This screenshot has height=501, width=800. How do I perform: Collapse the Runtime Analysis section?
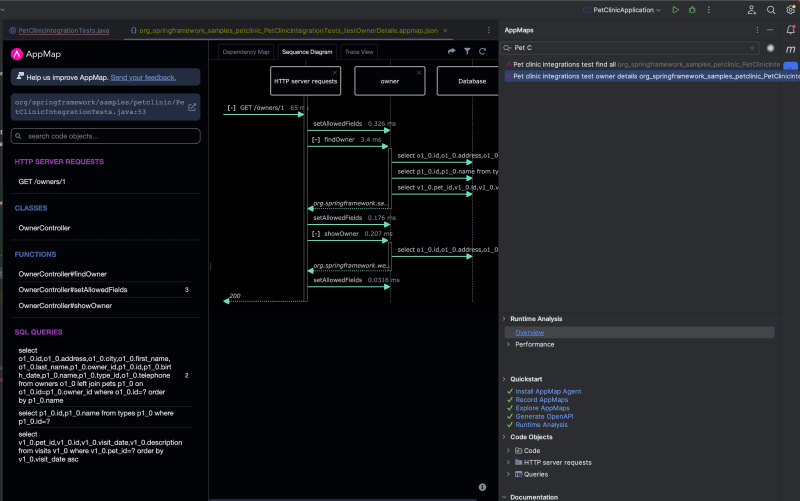(x=504, y=319)
